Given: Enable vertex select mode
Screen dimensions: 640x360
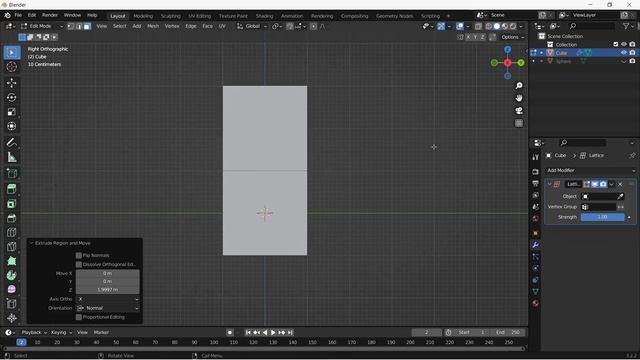Looking at the screenshot, I should click(71, 26).
